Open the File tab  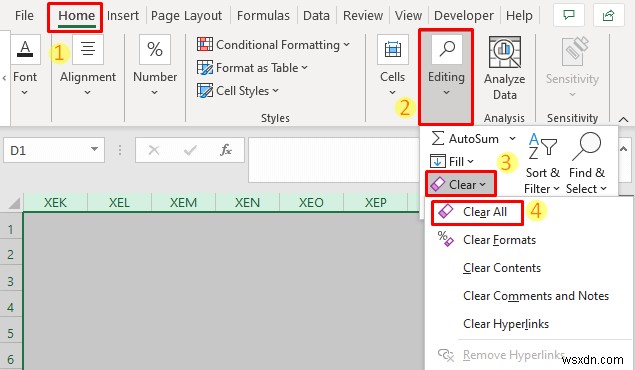(x=24, y=15)
